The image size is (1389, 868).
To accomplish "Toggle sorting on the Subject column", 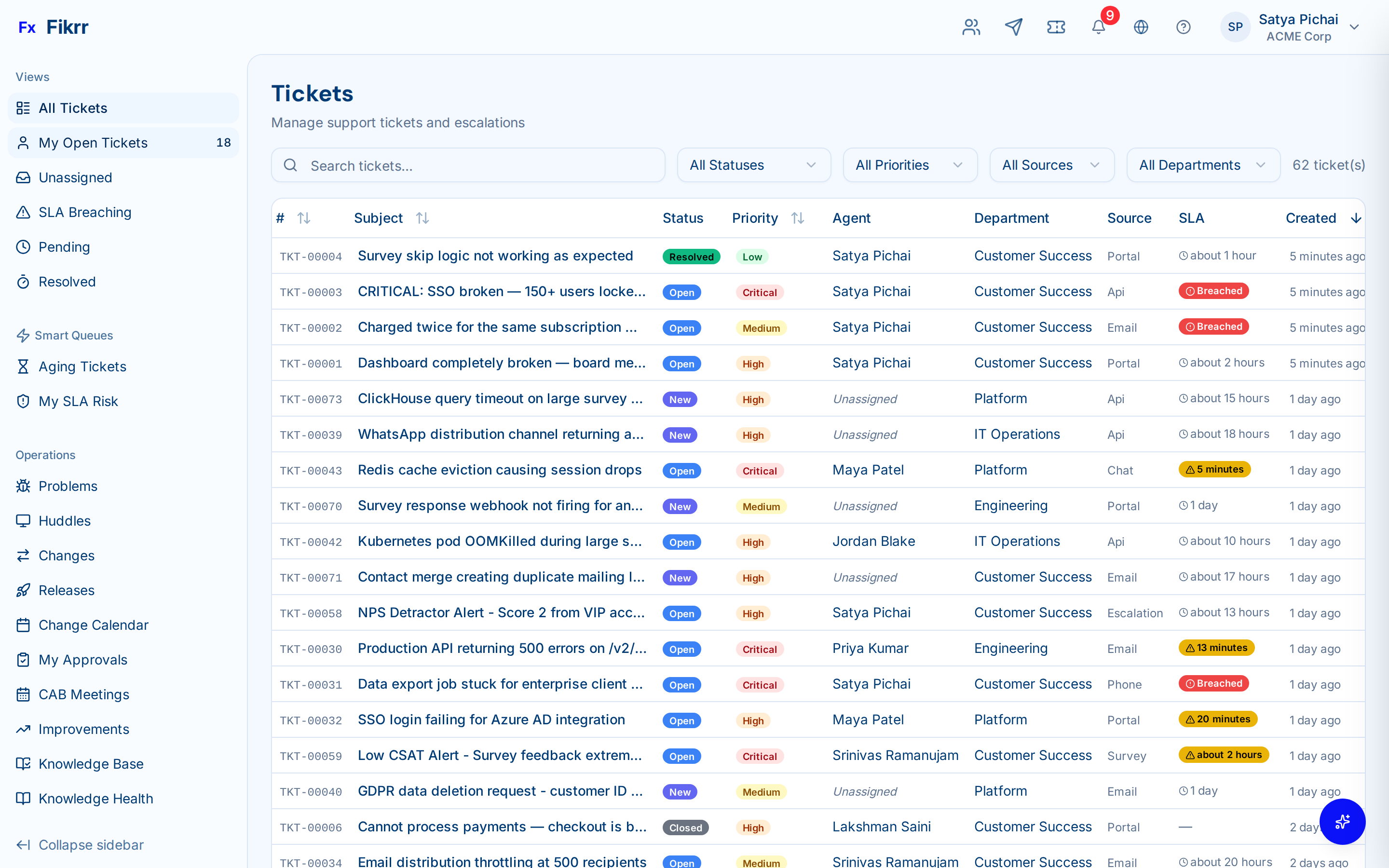I will coord(423,217).
